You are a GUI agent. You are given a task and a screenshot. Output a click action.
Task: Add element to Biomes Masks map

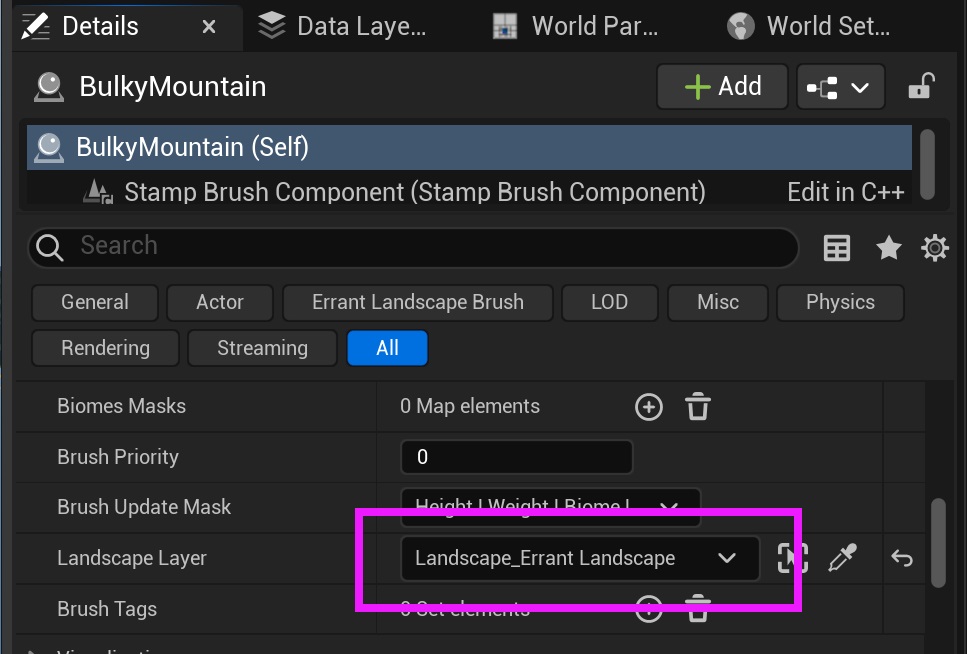[649, 407]
